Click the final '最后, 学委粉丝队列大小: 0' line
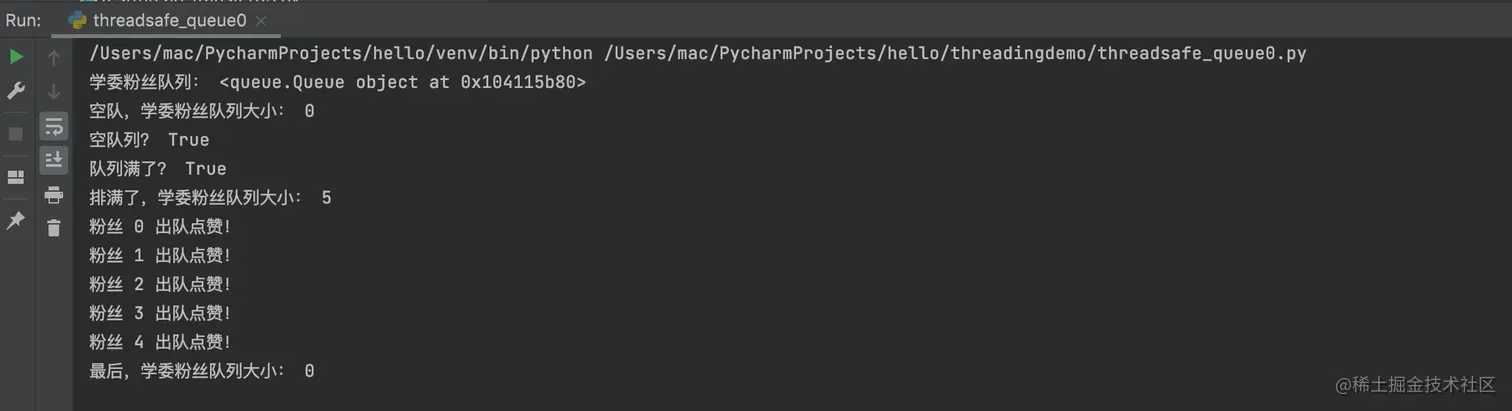Viewport: 1512px width, 411px height. pos(202,371)
